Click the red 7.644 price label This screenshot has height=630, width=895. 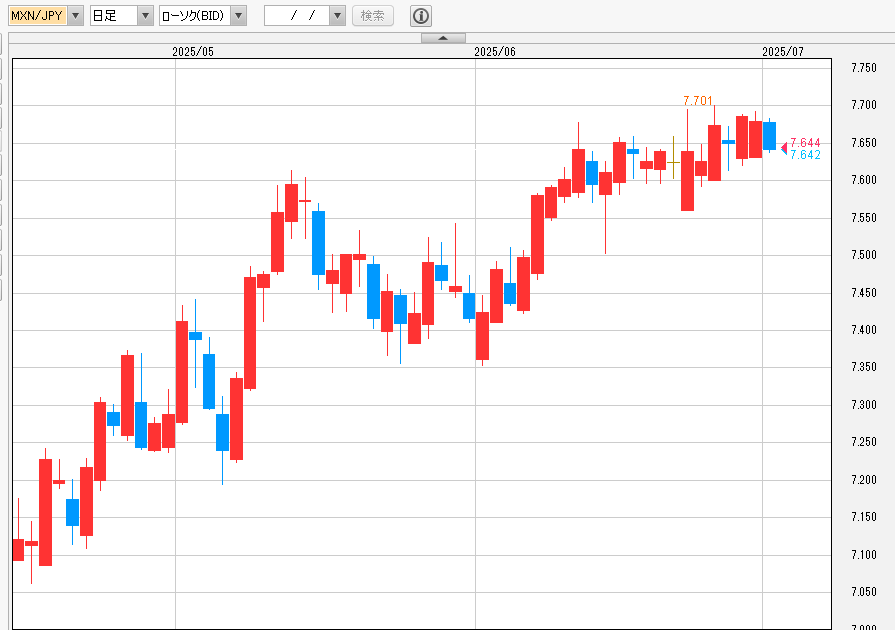[x=805, y=143]
